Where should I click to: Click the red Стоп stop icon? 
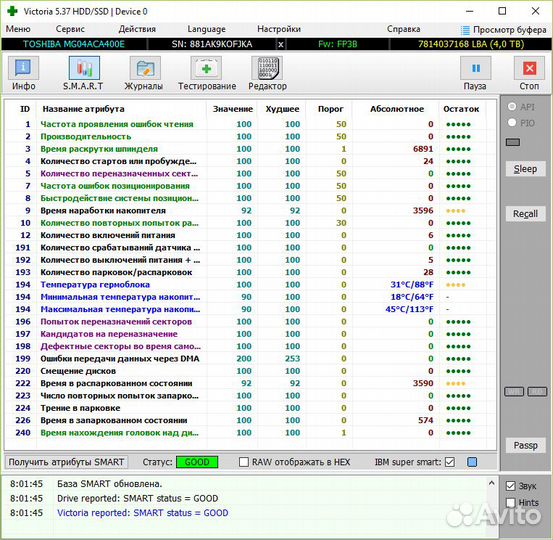coord(529,68)
